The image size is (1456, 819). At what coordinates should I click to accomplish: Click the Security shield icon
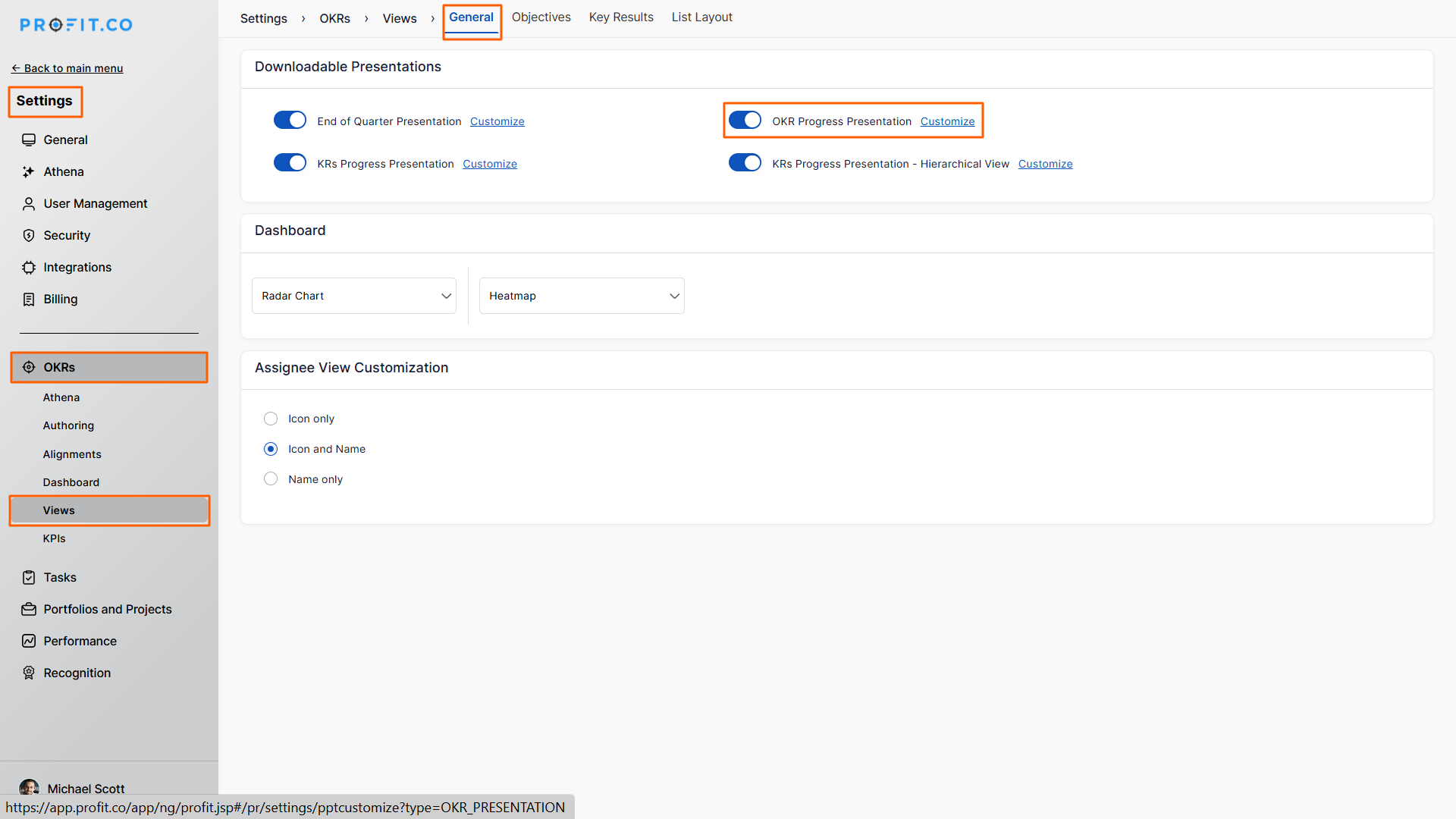pos(29,236)
